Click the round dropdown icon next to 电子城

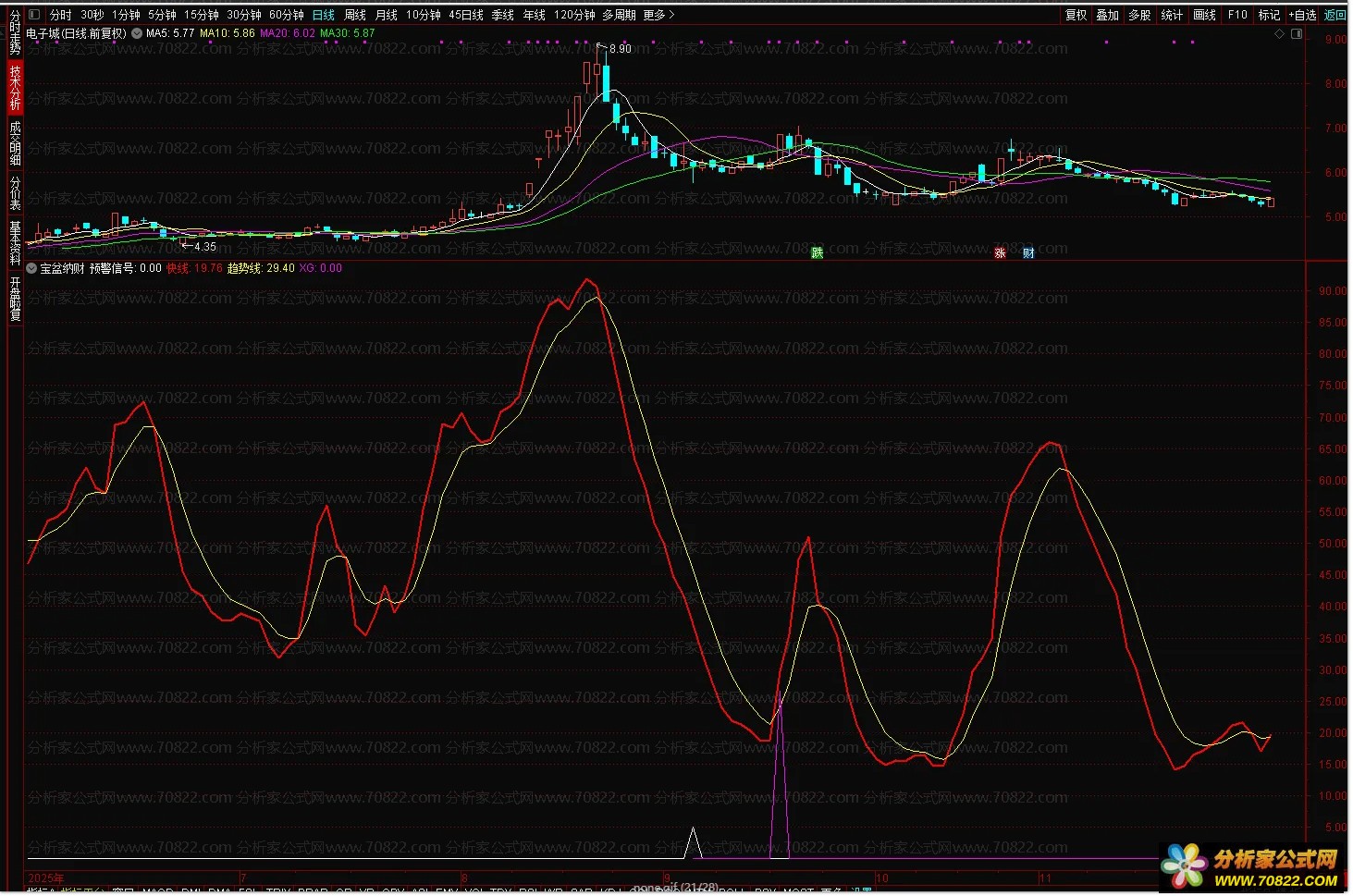(137, 33)
